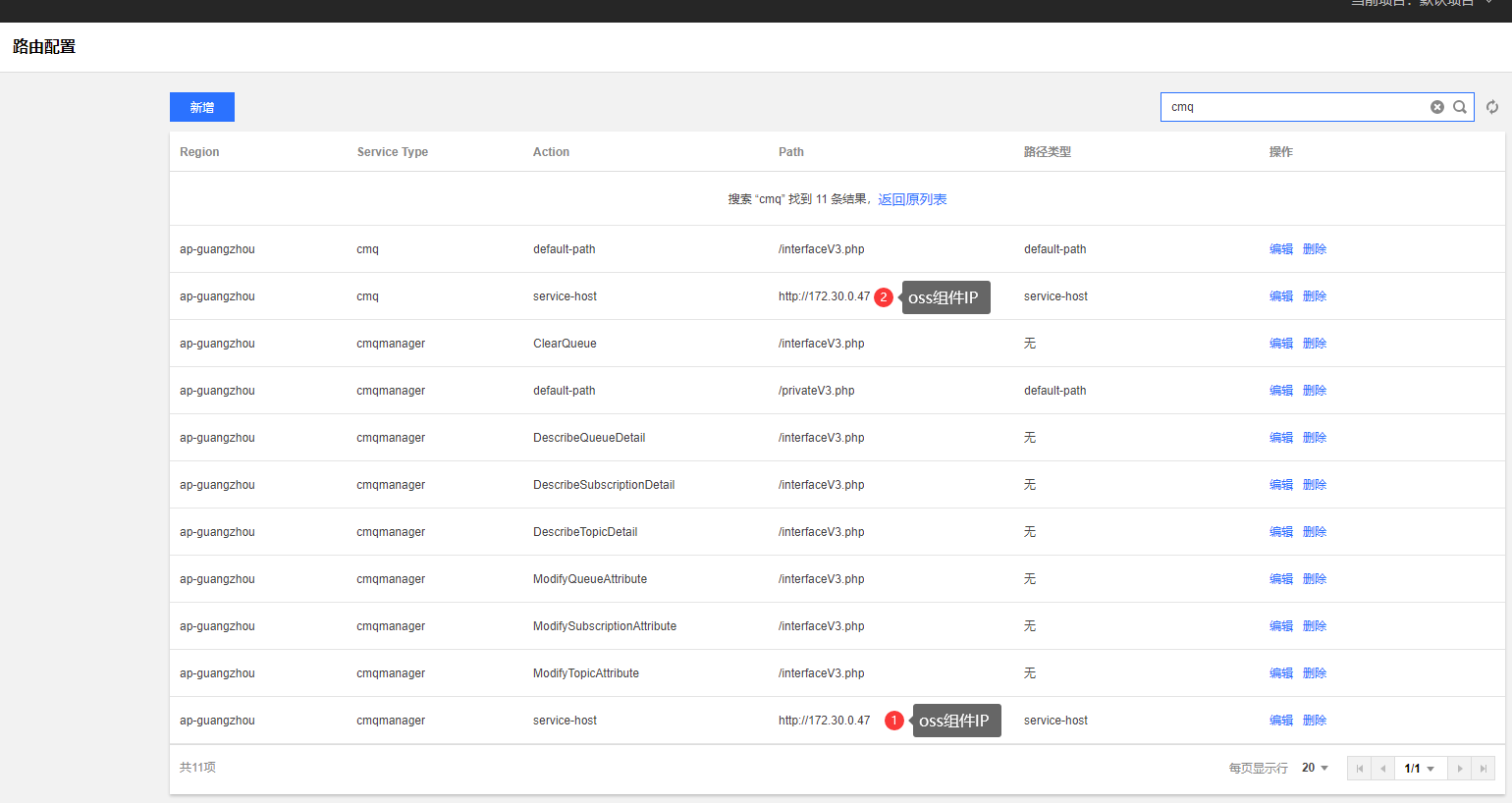Click the 路径类型 column header

coord(1048,152)
